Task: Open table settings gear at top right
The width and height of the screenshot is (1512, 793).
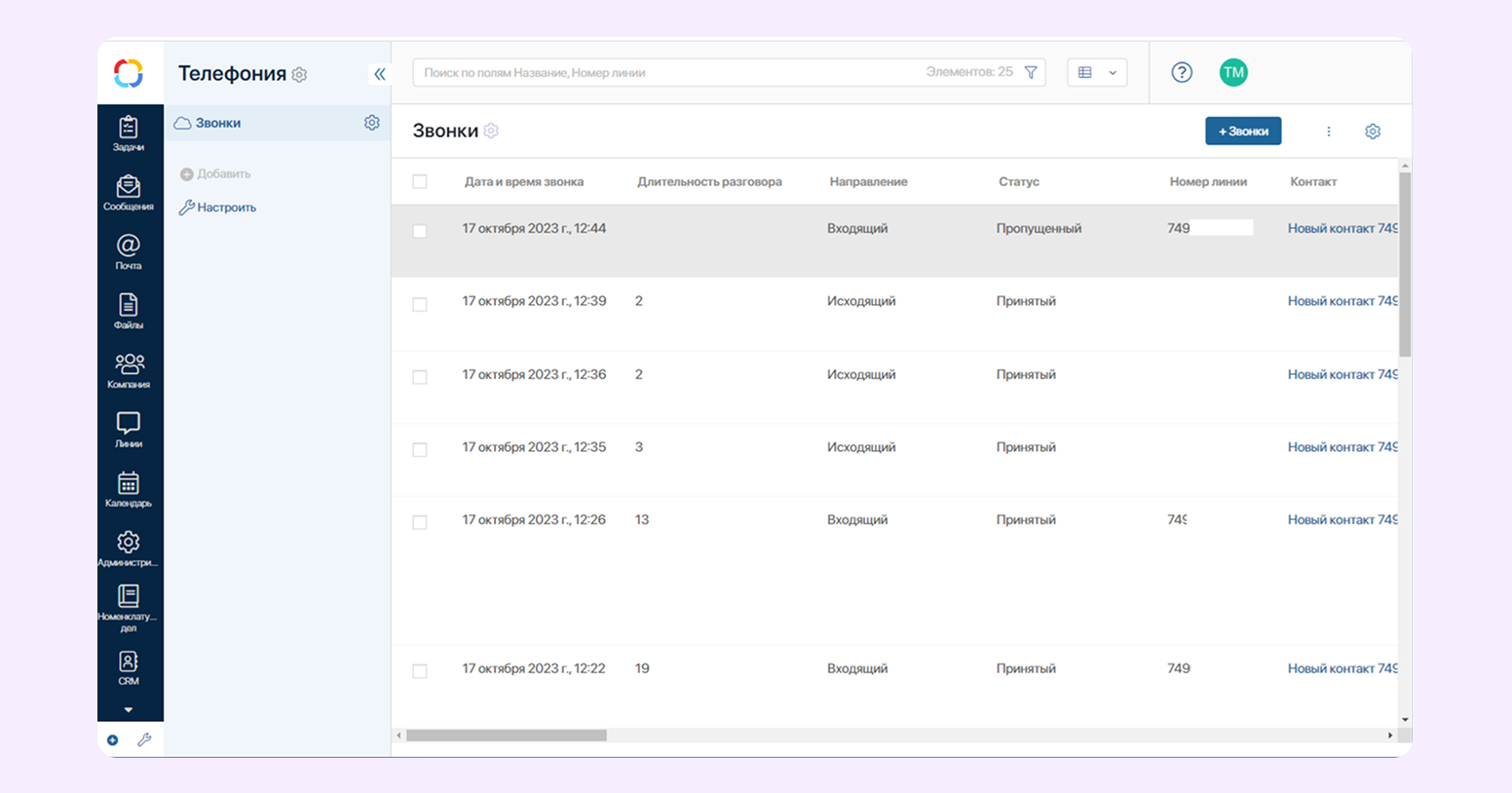Action: (x=1373, y=132)
